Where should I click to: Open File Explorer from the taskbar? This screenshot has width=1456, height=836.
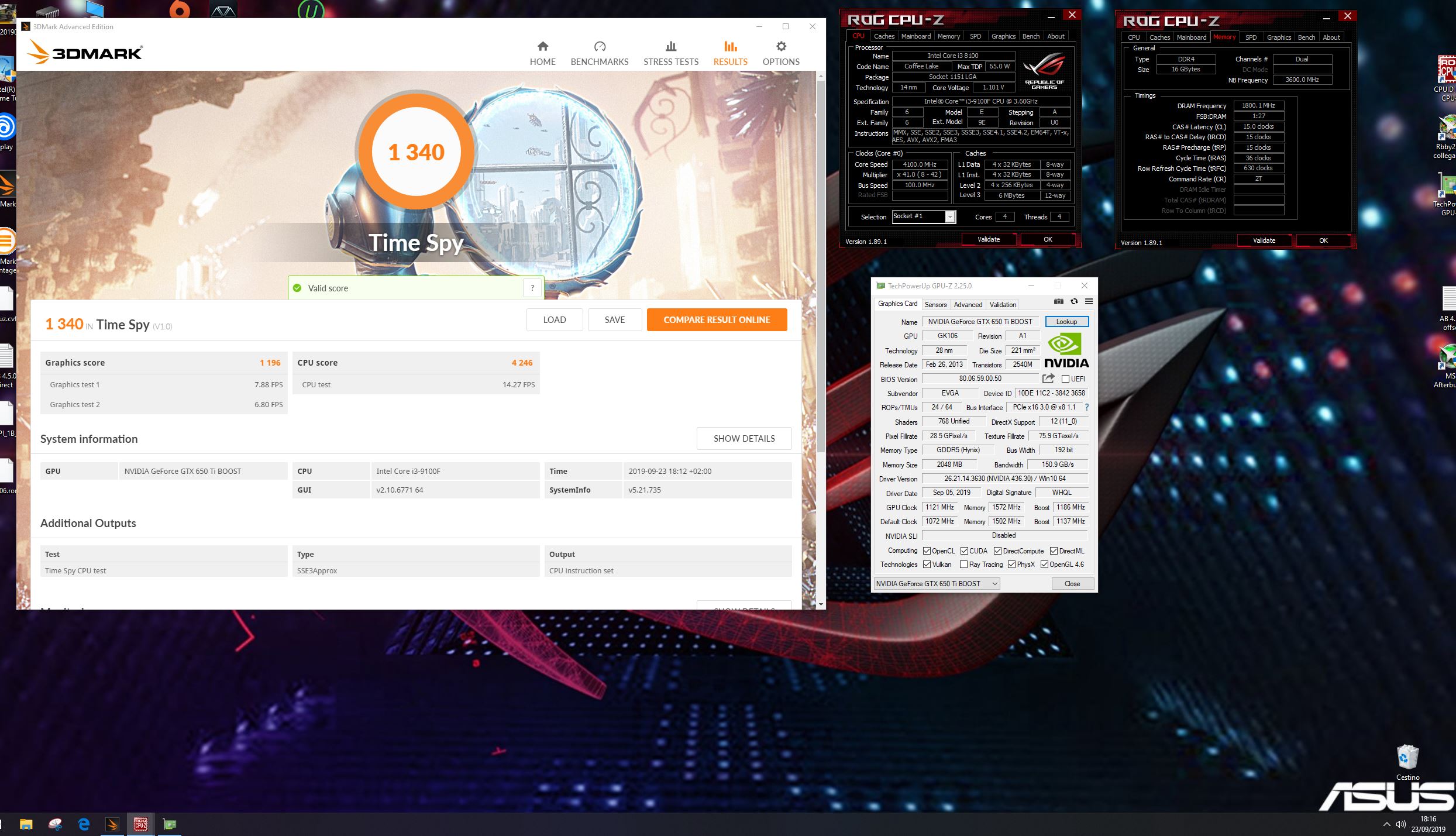26,824
